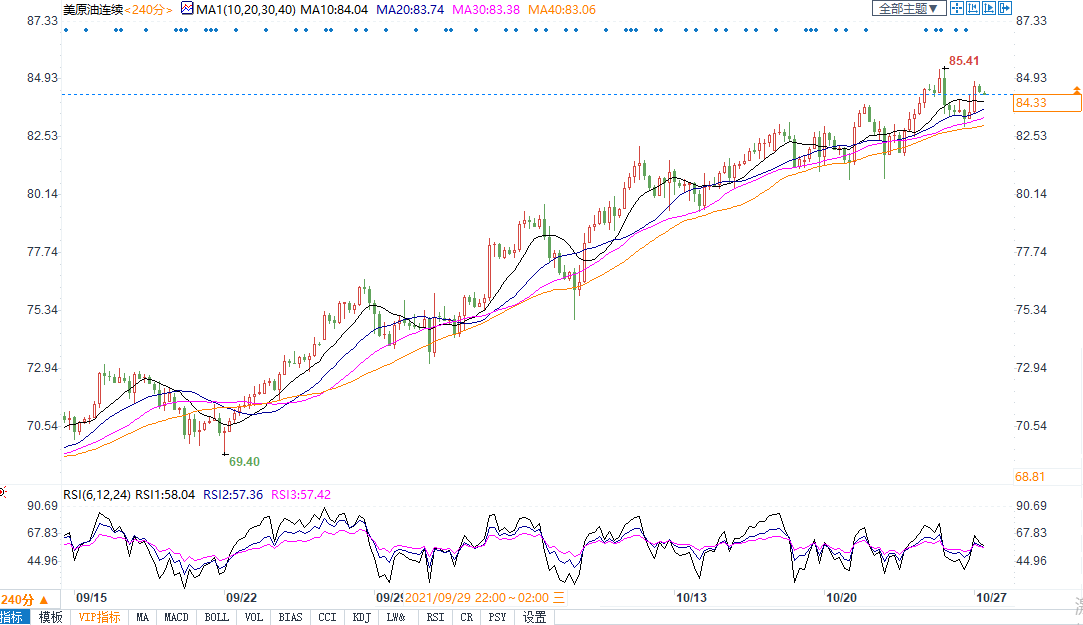Click the third chart tool icon with arrow
The width and height of the screenshot is (1083, 625).
tap(990, 8)
